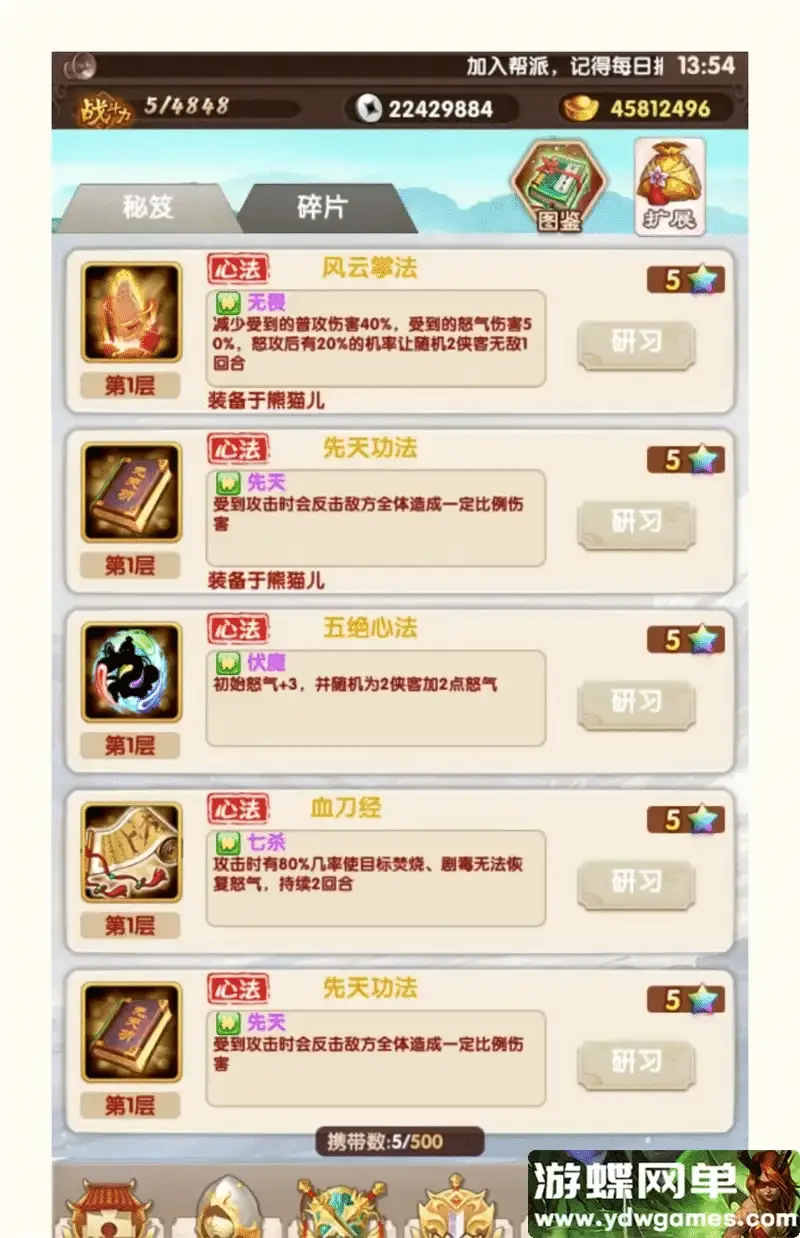This screenshot has height=1238, width=800.
Task: Tap the first 先天功法 book icon
Action: pos(131,492)
